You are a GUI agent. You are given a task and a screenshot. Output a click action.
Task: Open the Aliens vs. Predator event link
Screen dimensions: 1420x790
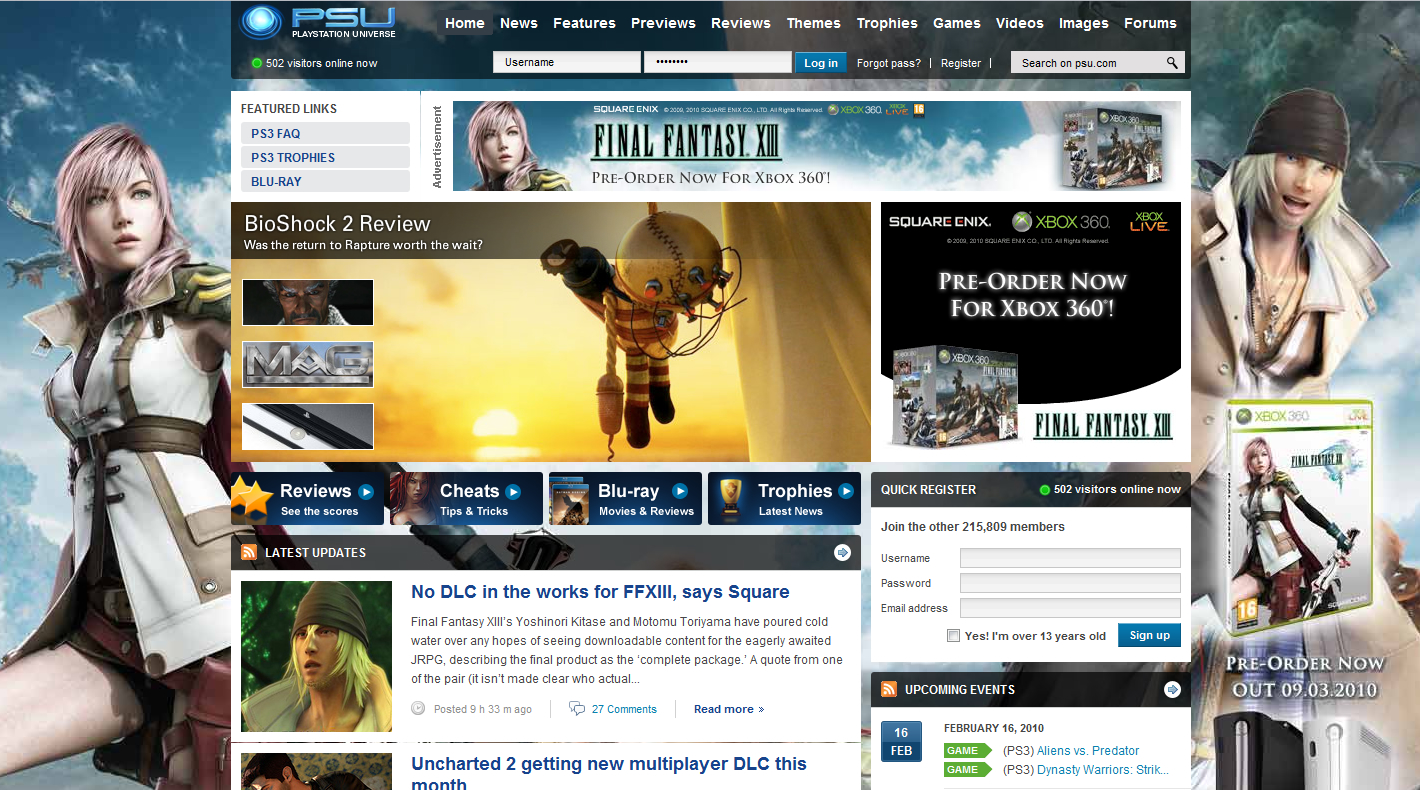click(x=1088, y=750)
